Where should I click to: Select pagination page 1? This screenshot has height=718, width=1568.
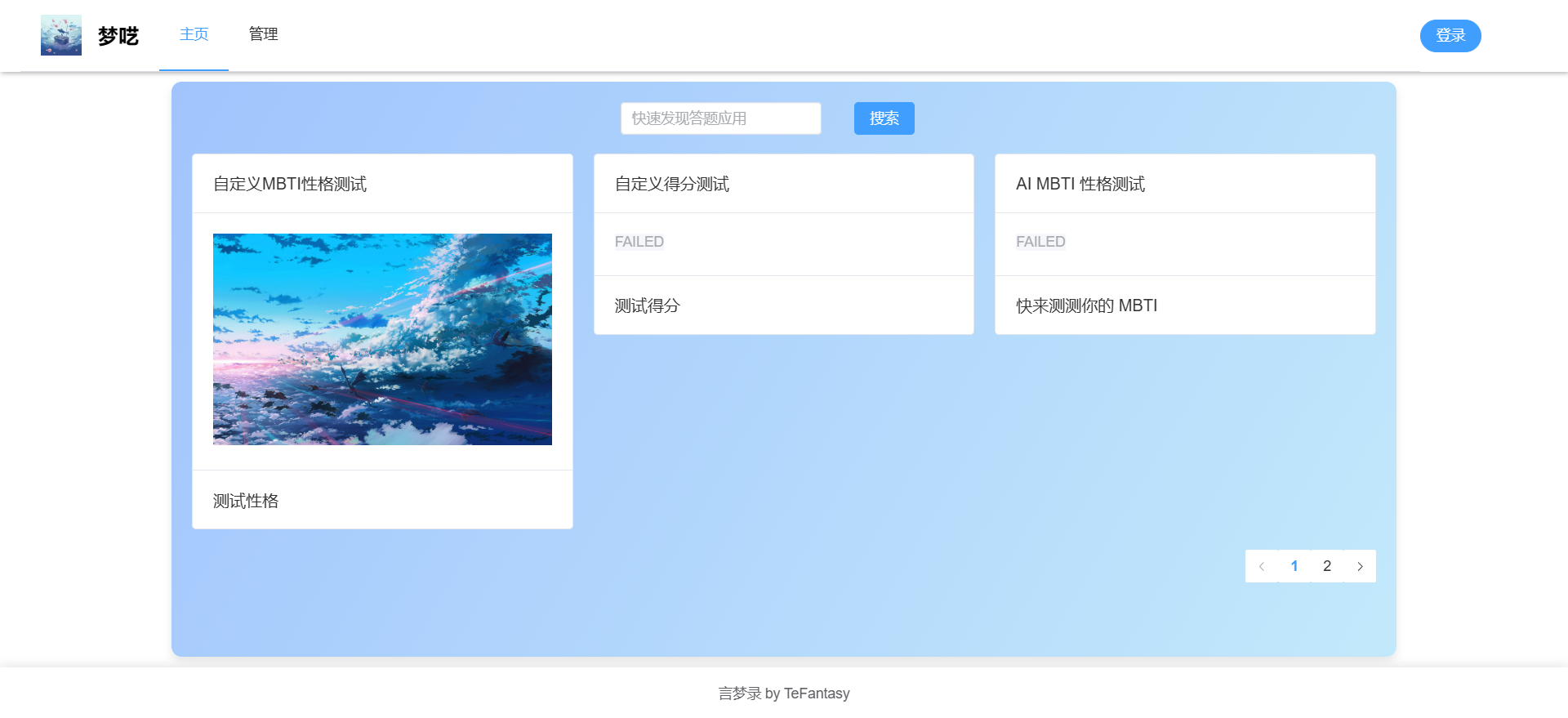[1294, 566]
